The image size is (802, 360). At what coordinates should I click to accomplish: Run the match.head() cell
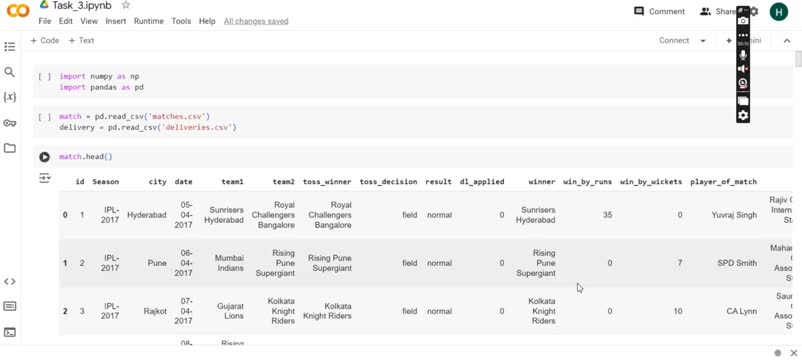tap(44, 157)
